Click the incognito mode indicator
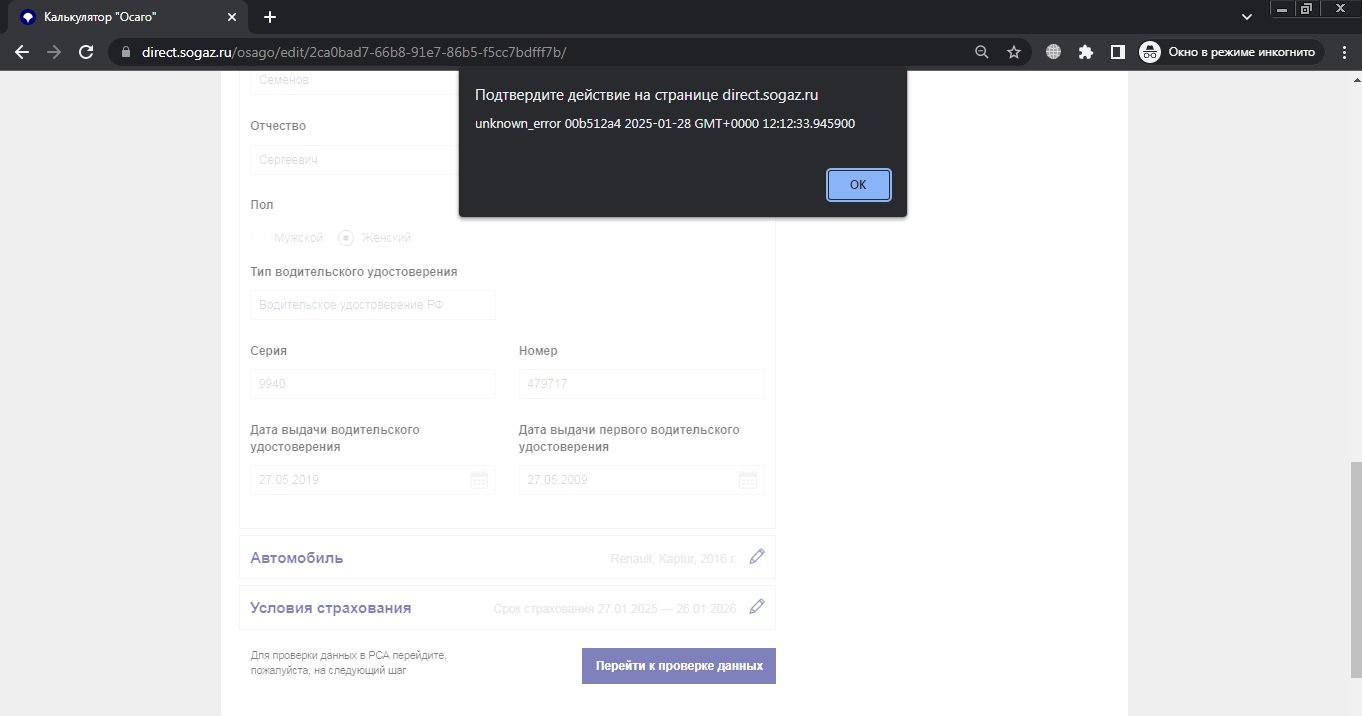The image size is (1362, 716). pyautogui.click(x=1231, y=52)
